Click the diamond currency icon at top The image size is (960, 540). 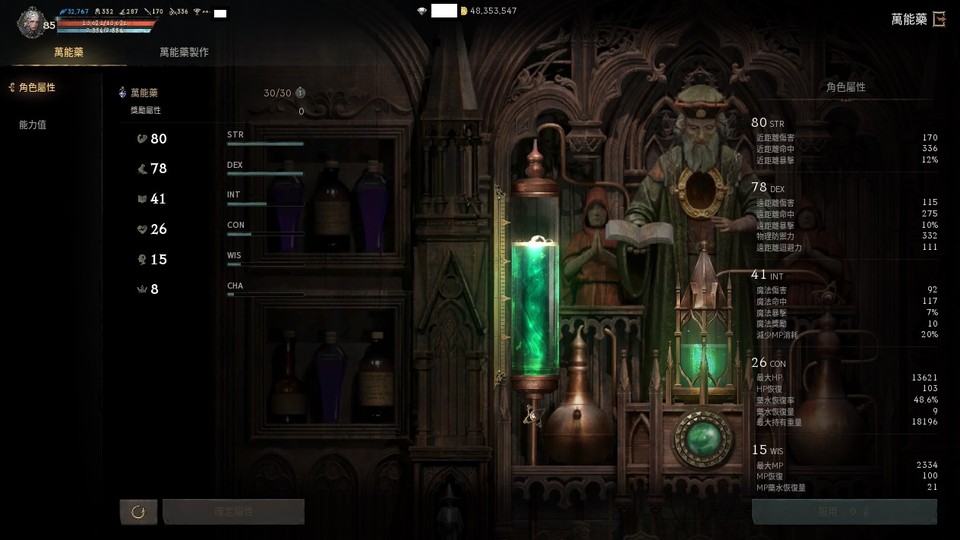pyautogui.click(x=422, y=11)
